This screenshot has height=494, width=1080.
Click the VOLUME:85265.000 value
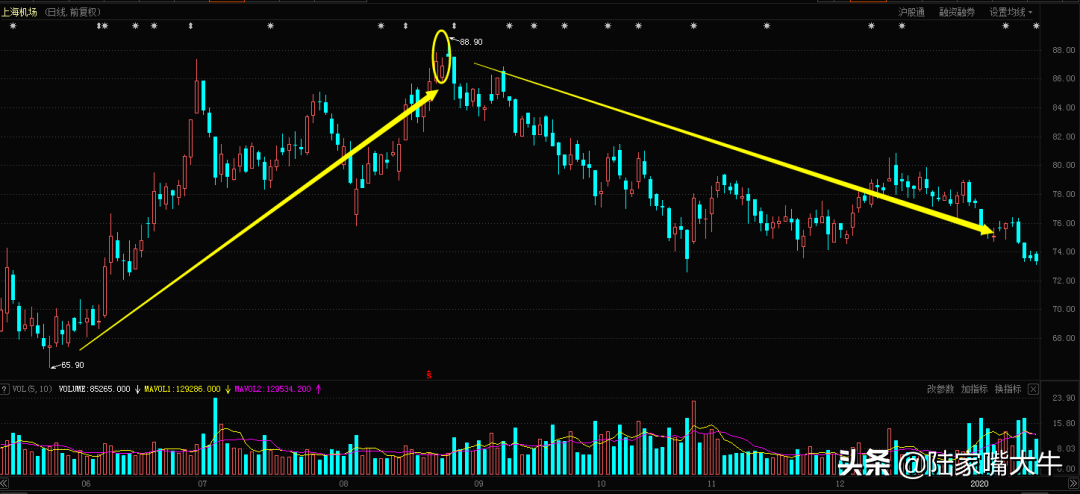[x=94, y=389]
